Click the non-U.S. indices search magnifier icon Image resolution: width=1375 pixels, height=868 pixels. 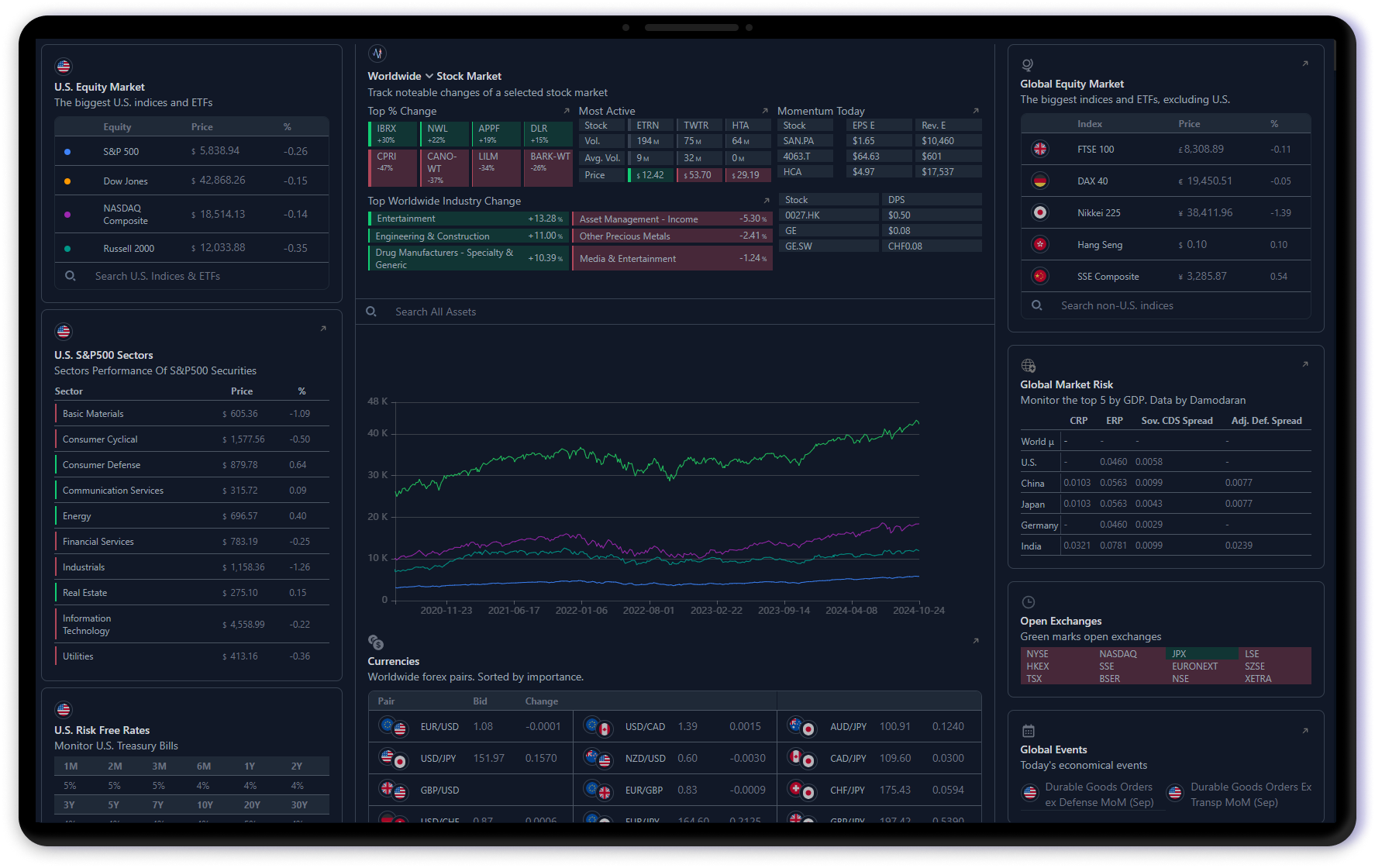1037,305
